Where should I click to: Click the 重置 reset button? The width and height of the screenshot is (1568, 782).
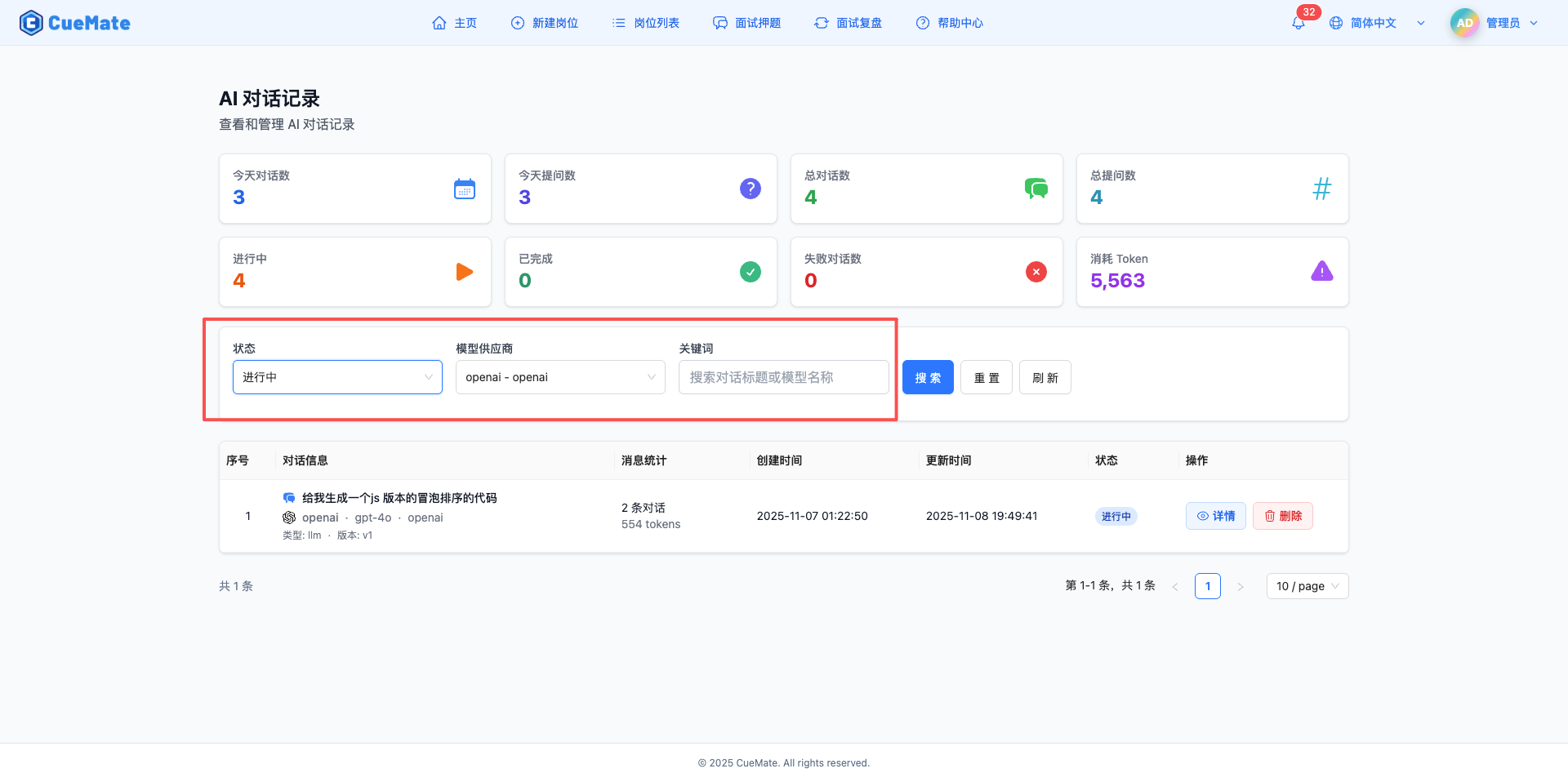[986, 376]
